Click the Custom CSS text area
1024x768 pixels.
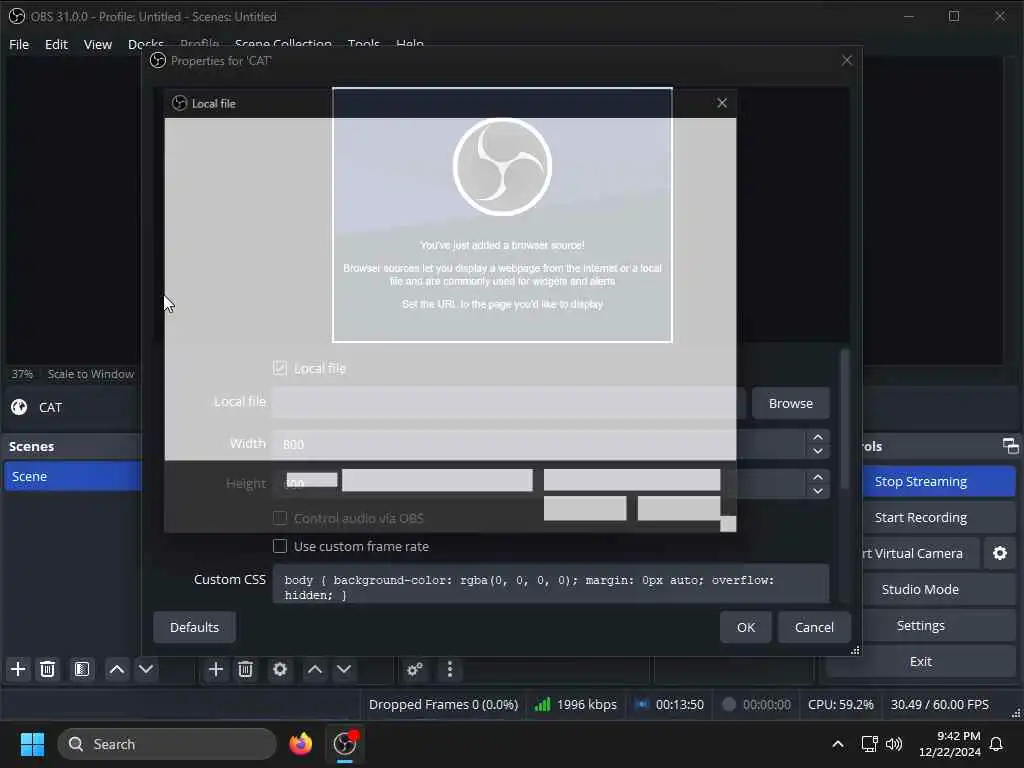pyautogui.click(x=551, y=584)
